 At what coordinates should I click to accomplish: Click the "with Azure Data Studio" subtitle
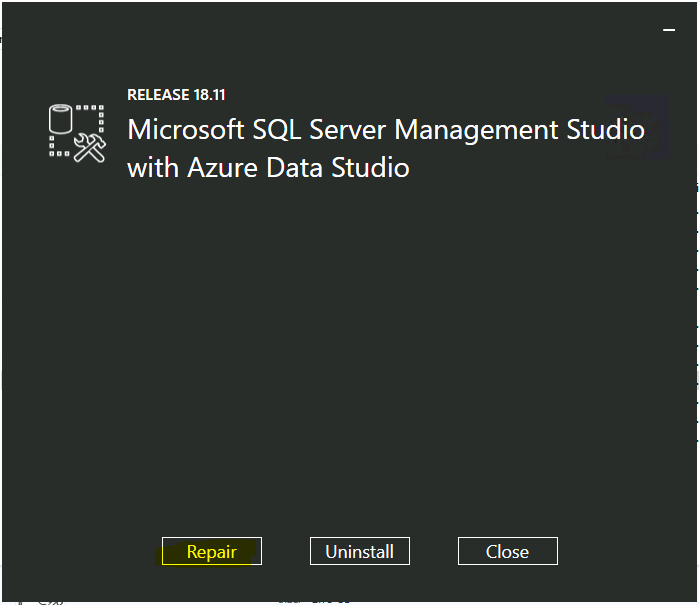[268, 168]
